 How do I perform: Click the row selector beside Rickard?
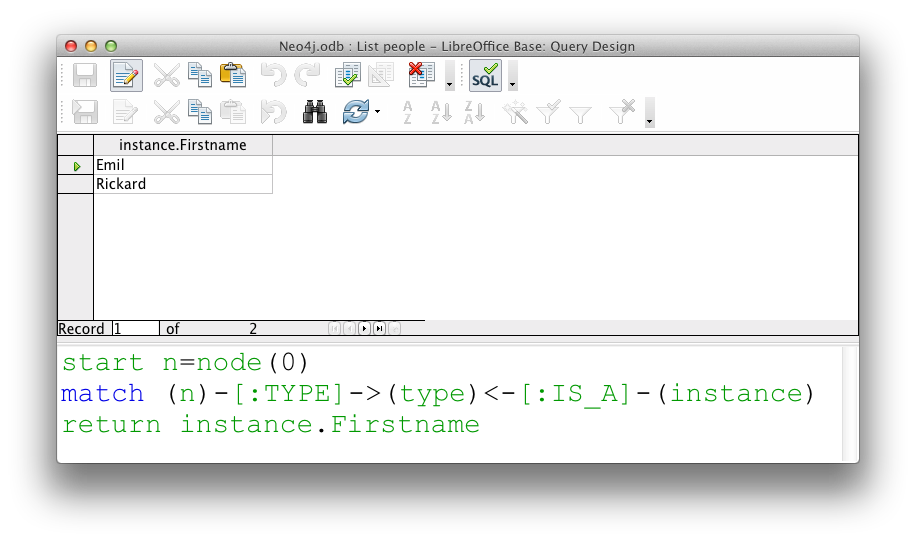point(75,184)
